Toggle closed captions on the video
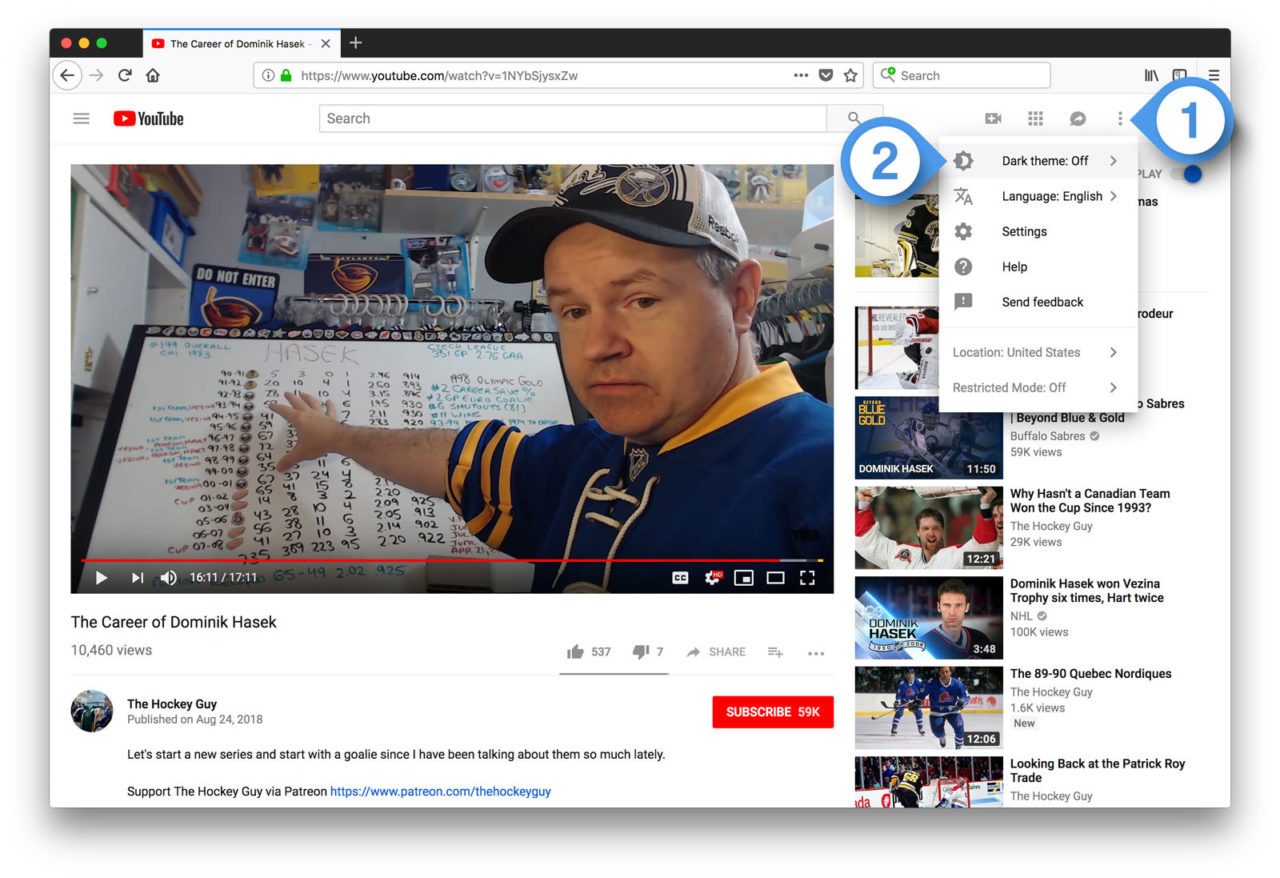Image resolution: width=1280 pixels, height=878 pixels. (680, 577)
